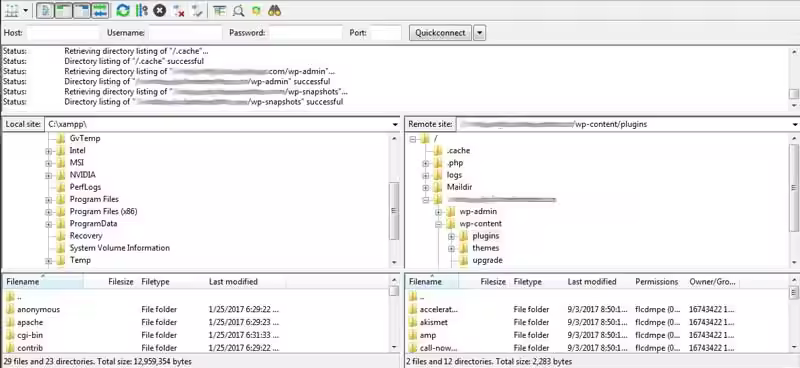Sort remote list by Permissions column
800x368 pixels.
pos(656,282)
